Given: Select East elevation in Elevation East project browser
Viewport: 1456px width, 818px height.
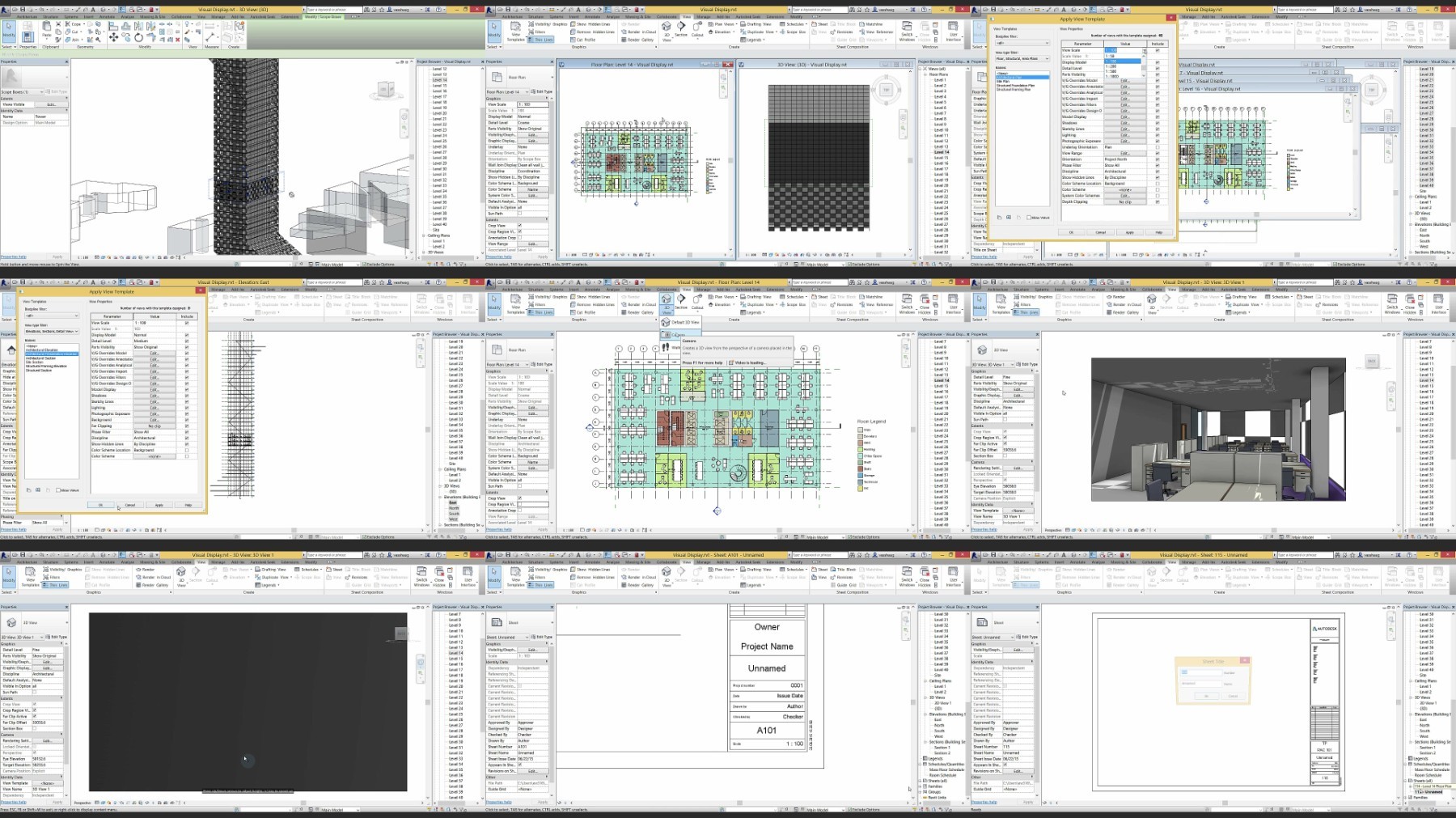Looking at the screenshot, I should (x=454, y=502).
